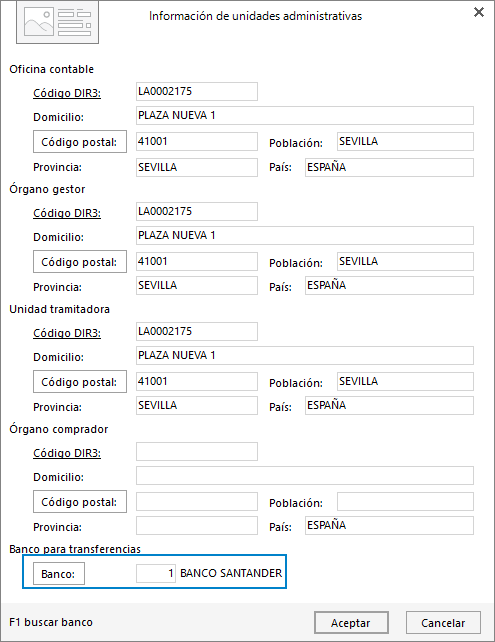Click Código postal button under Órgano comprador
This screenshot has height=642, width=495.
pos(80,502)
